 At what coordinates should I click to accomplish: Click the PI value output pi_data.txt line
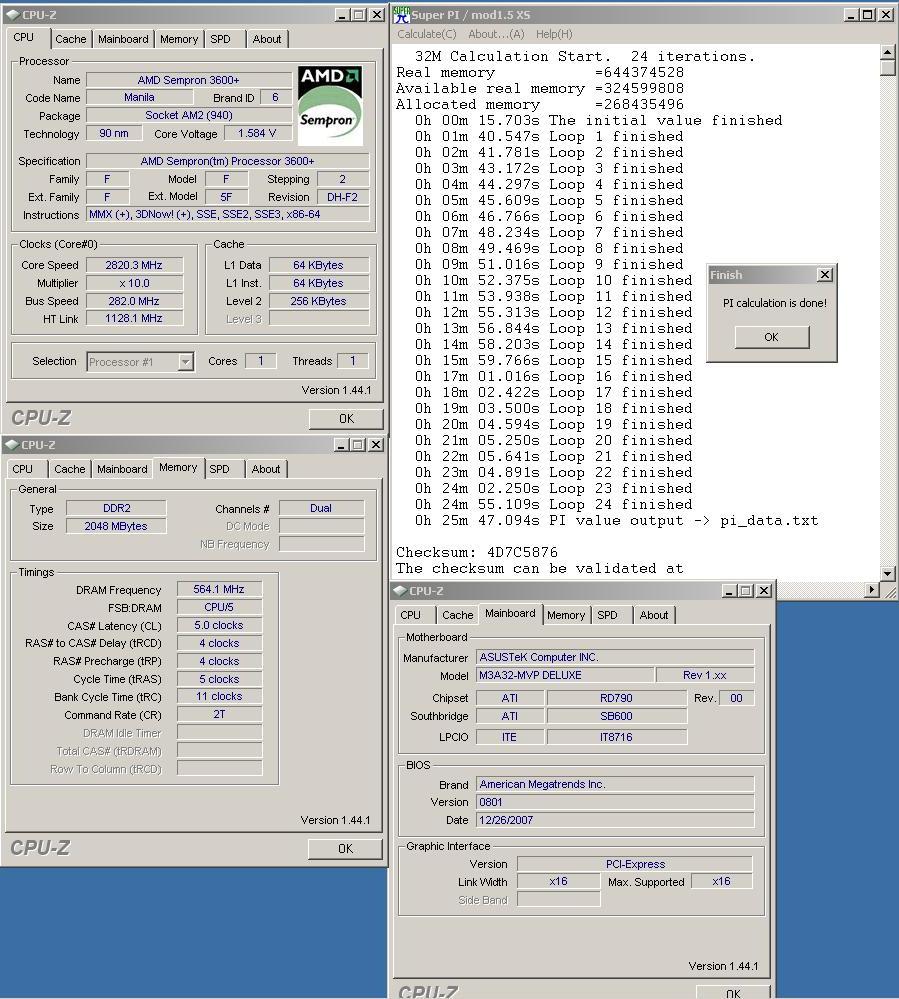tap(616, 521)
